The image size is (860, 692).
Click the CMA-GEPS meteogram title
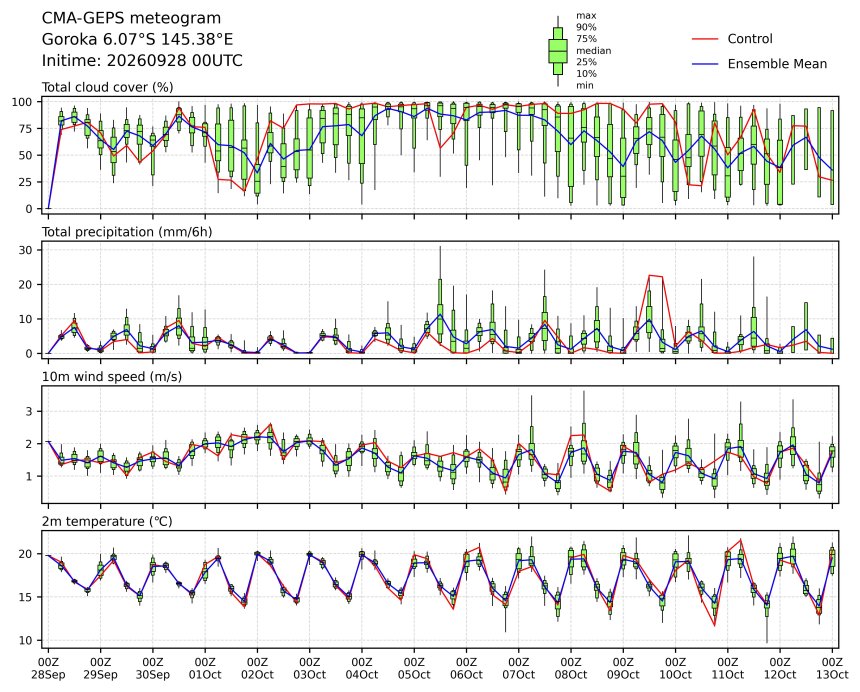(131, 18)
